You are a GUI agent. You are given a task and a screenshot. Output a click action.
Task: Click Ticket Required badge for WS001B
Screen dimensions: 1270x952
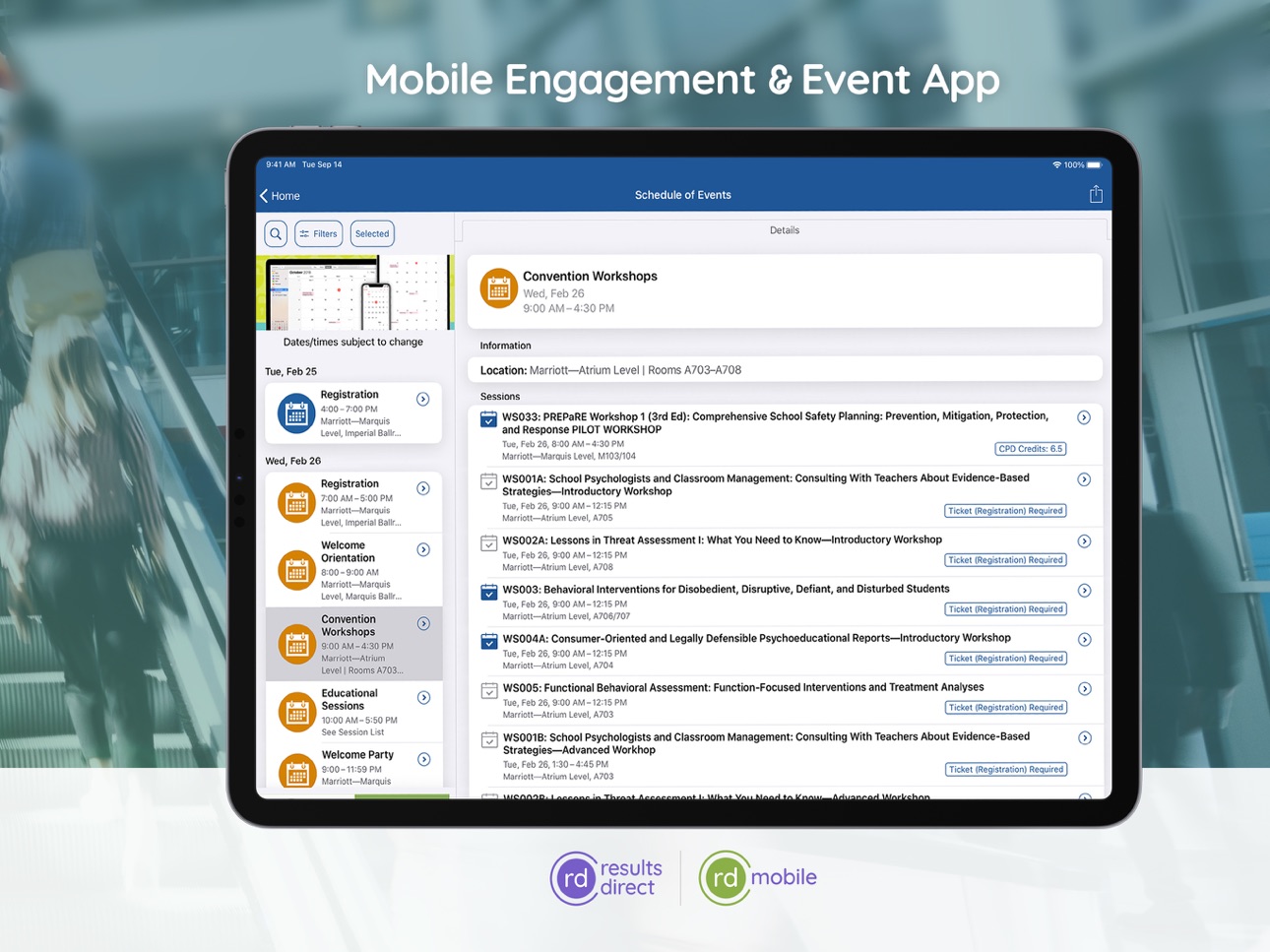[x=1005, y=770]
